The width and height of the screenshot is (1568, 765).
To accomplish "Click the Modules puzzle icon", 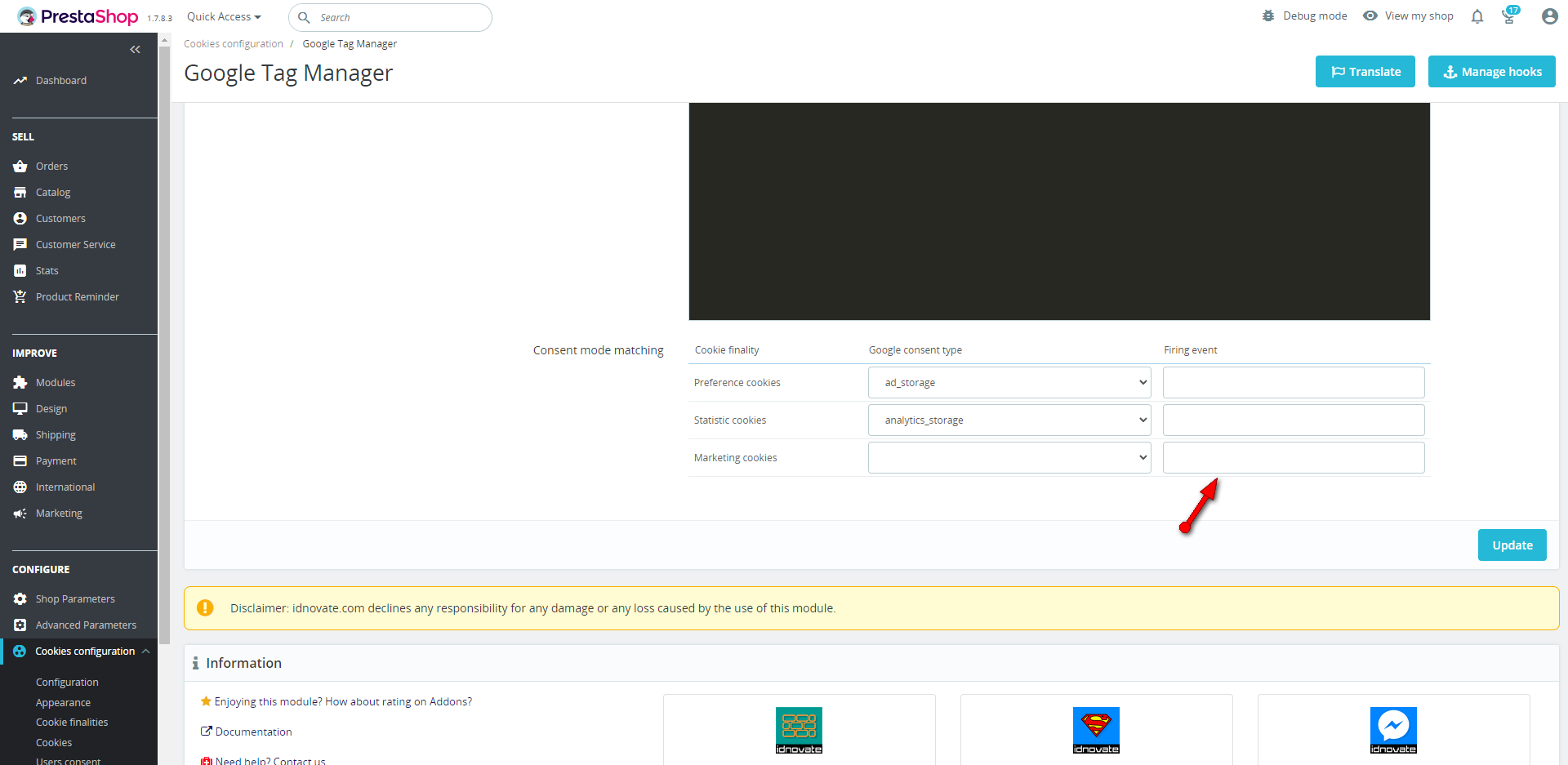I will [20, 383].
